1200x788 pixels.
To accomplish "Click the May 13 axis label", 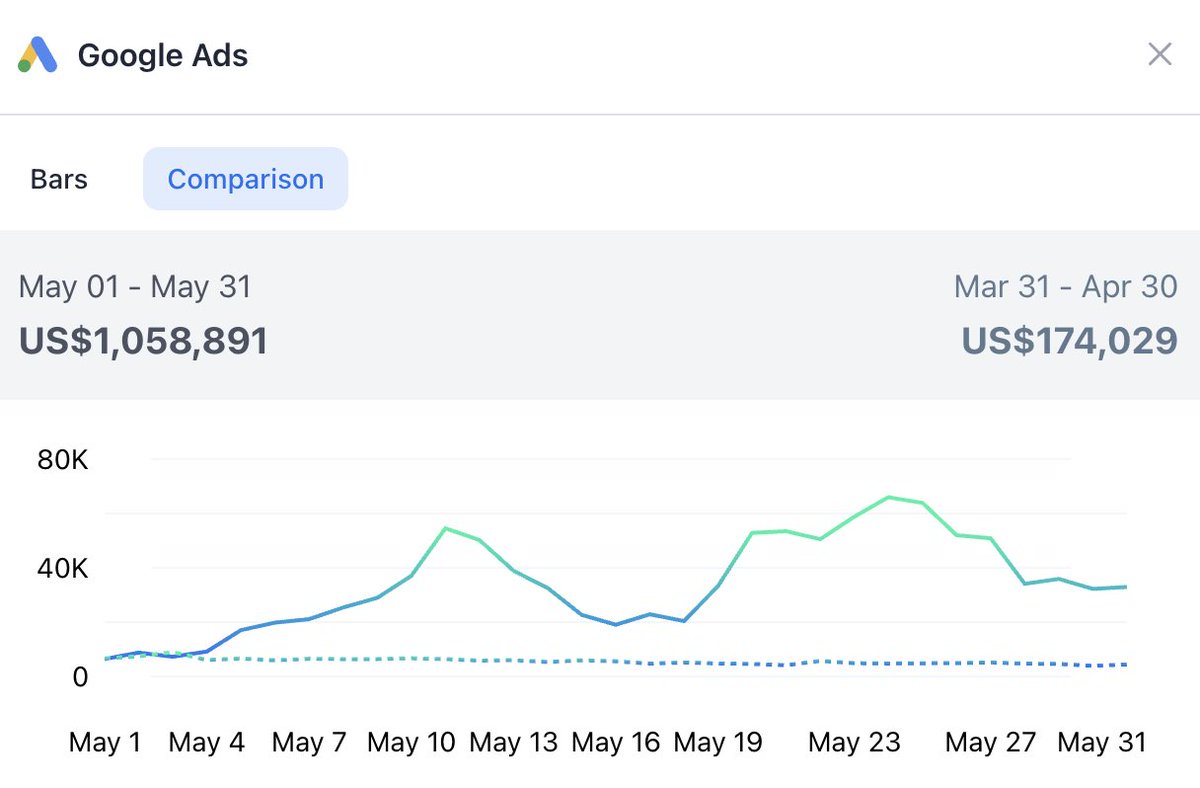I will tap(513, 743).
